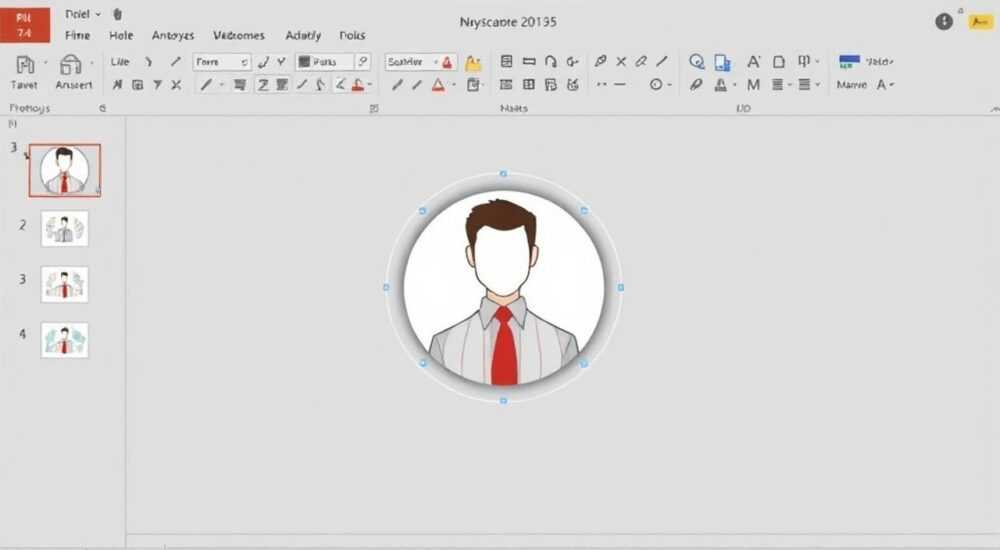Click the clipboard icon with dropdown under lock
The width and height of the screenshot is (1000, 550).
(474, 85)
